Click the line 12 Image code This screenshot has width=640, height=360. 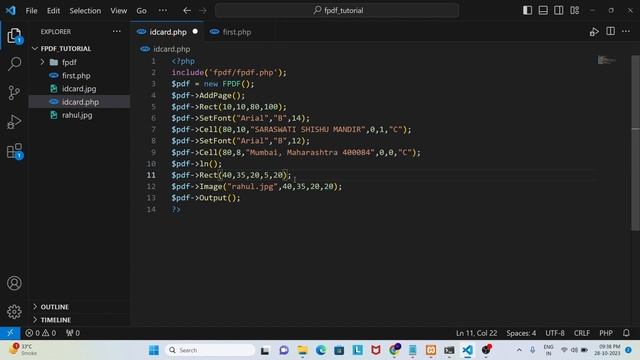[x=257, y=187]
